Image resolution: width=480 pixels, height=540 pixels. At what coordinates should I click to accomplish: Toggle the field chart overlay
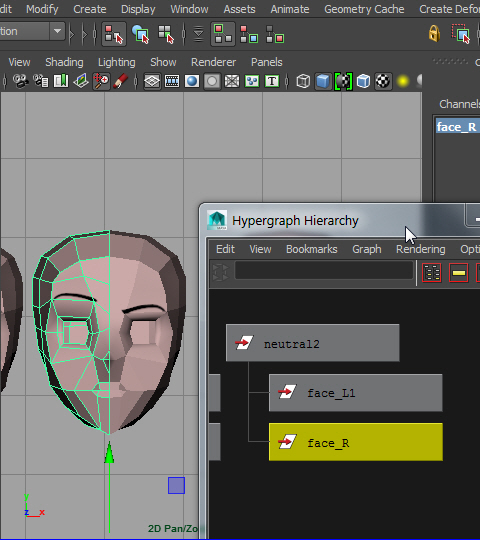232,81
